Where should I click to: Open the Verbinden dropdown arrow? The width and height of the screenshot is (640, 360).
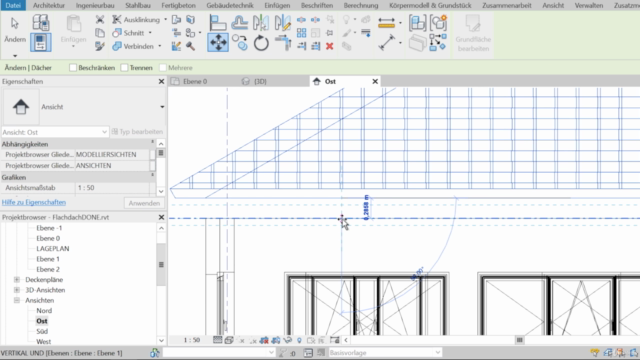(160, 46)
